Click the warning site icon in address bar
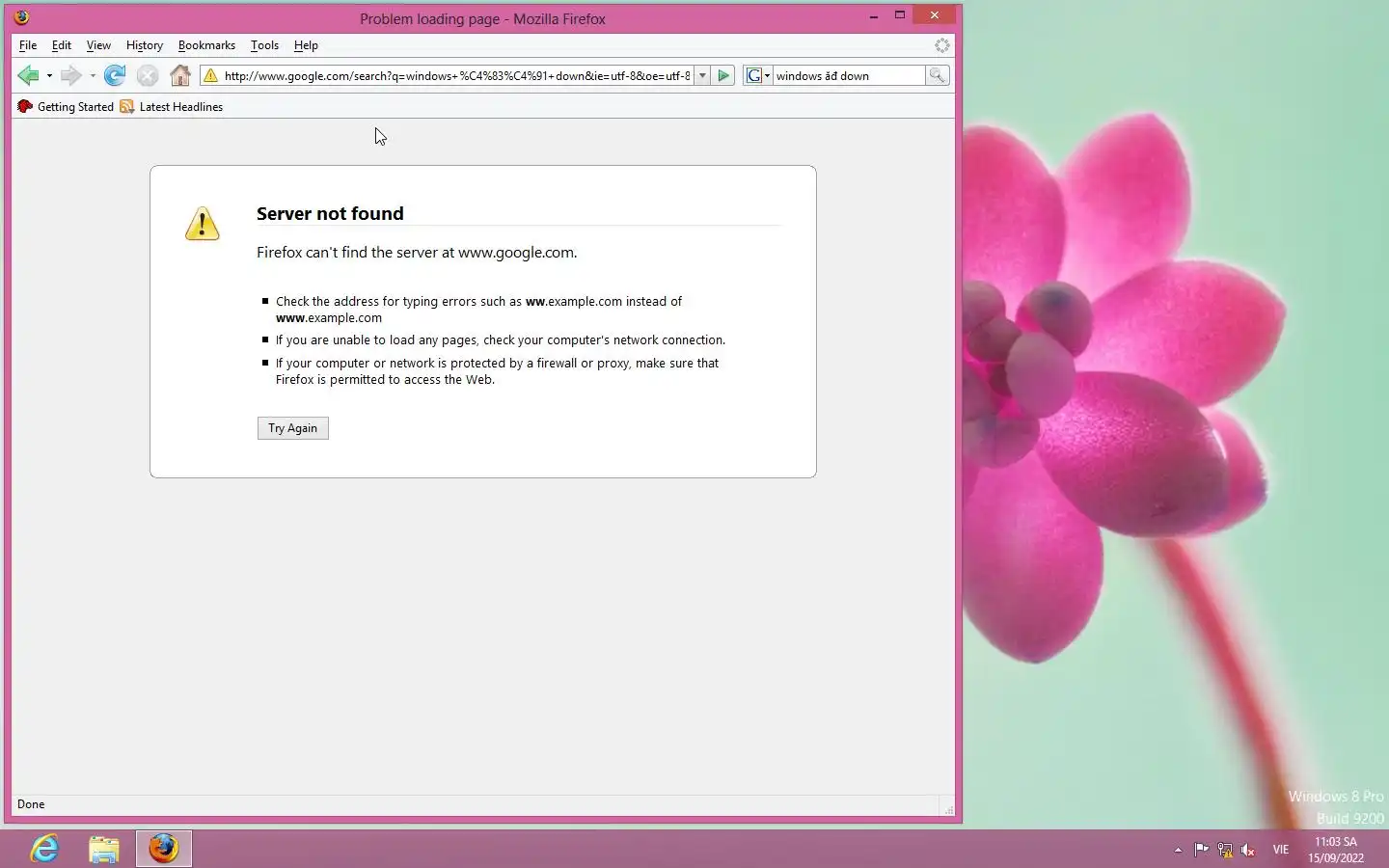The height and width of the screenshot is (868, 1389). [210, 75]
